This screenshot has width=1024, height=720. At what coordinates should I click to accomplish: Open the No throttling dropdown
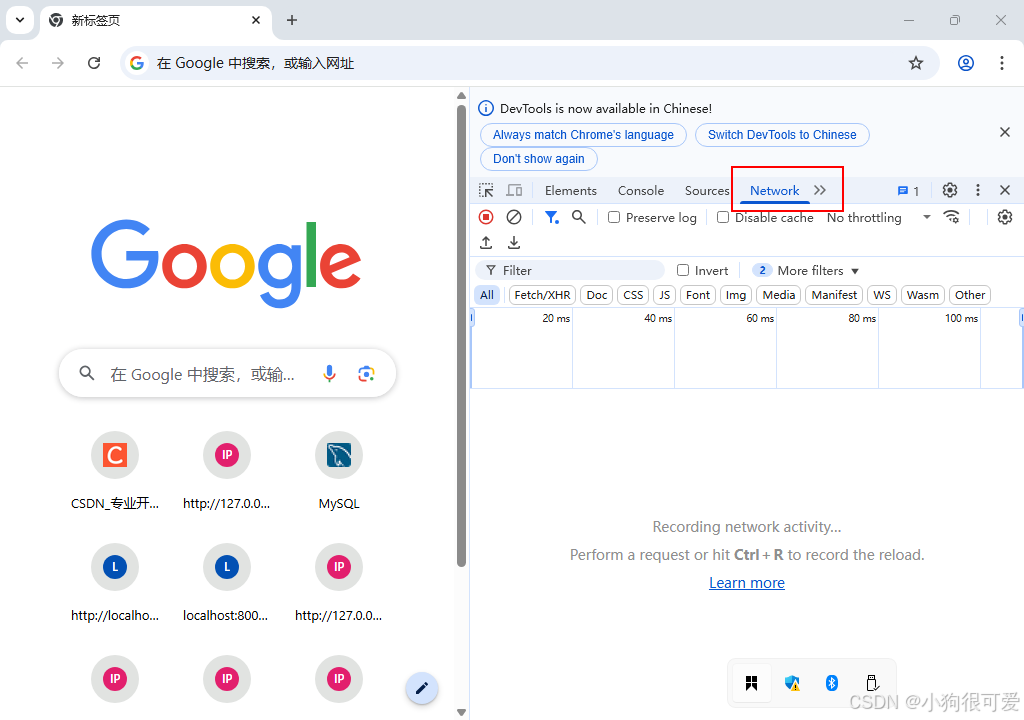tap(879, 218)
